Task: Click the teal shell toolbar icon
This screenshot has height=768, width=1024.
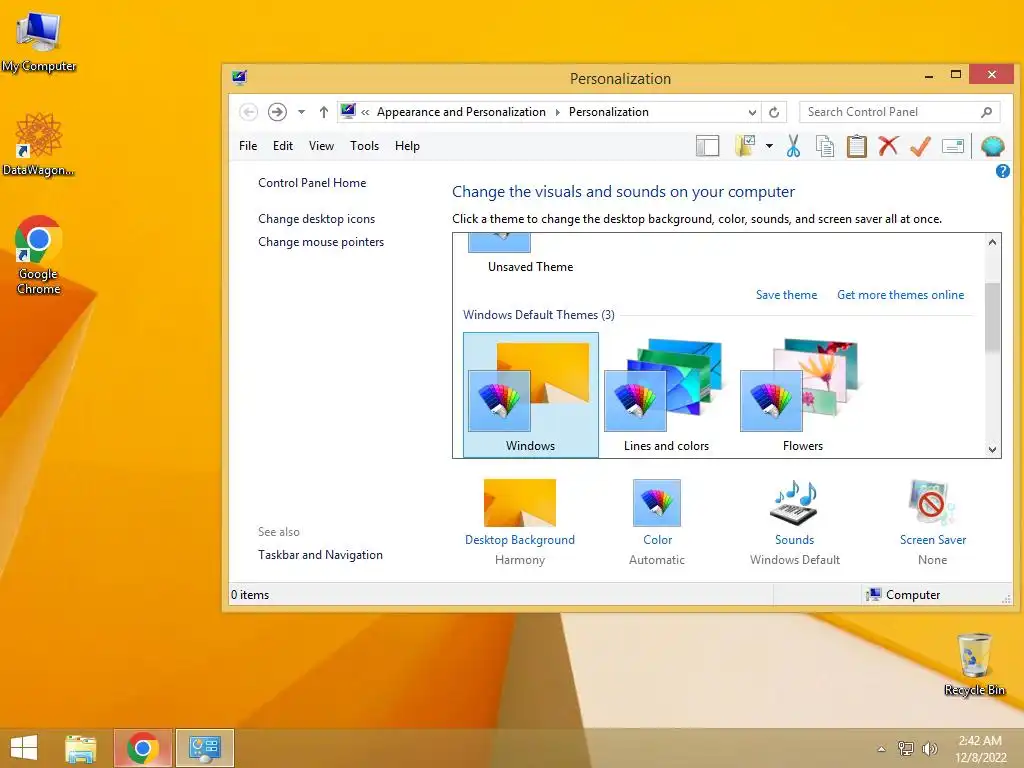Action: [x=992, y=146]
